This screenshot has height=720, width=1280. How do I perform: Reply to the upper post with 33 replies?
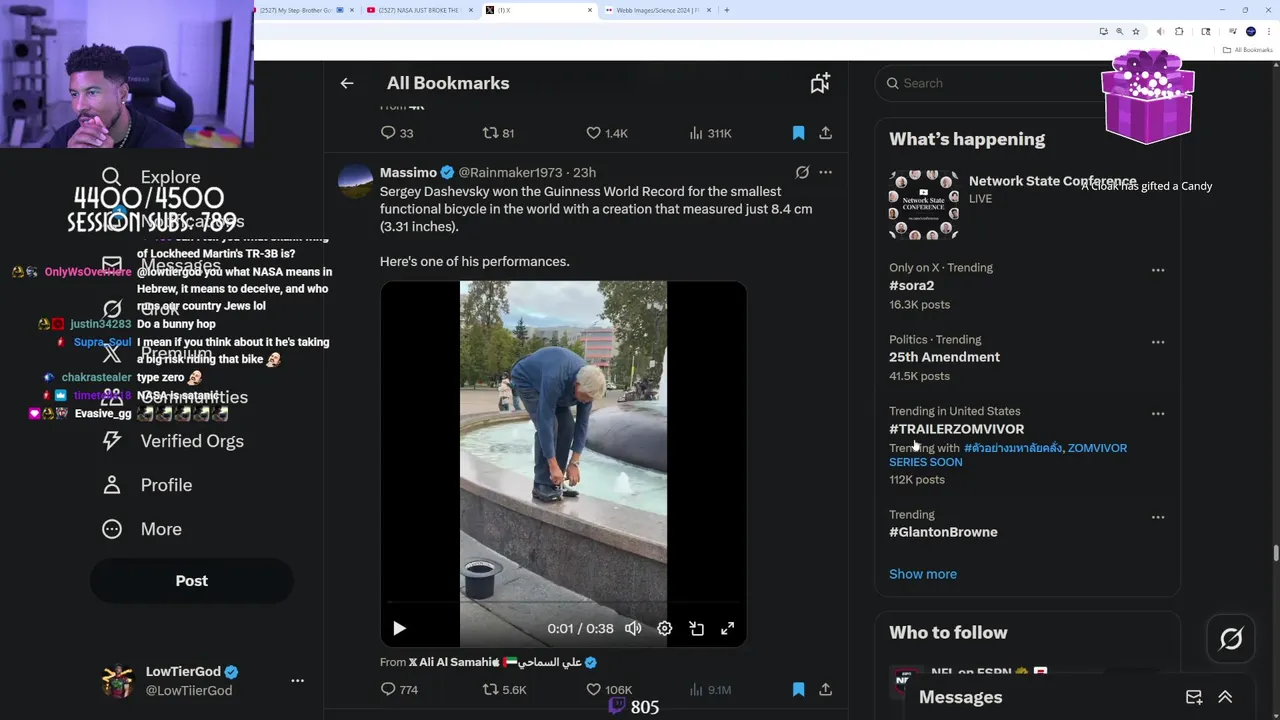point(397,133)
